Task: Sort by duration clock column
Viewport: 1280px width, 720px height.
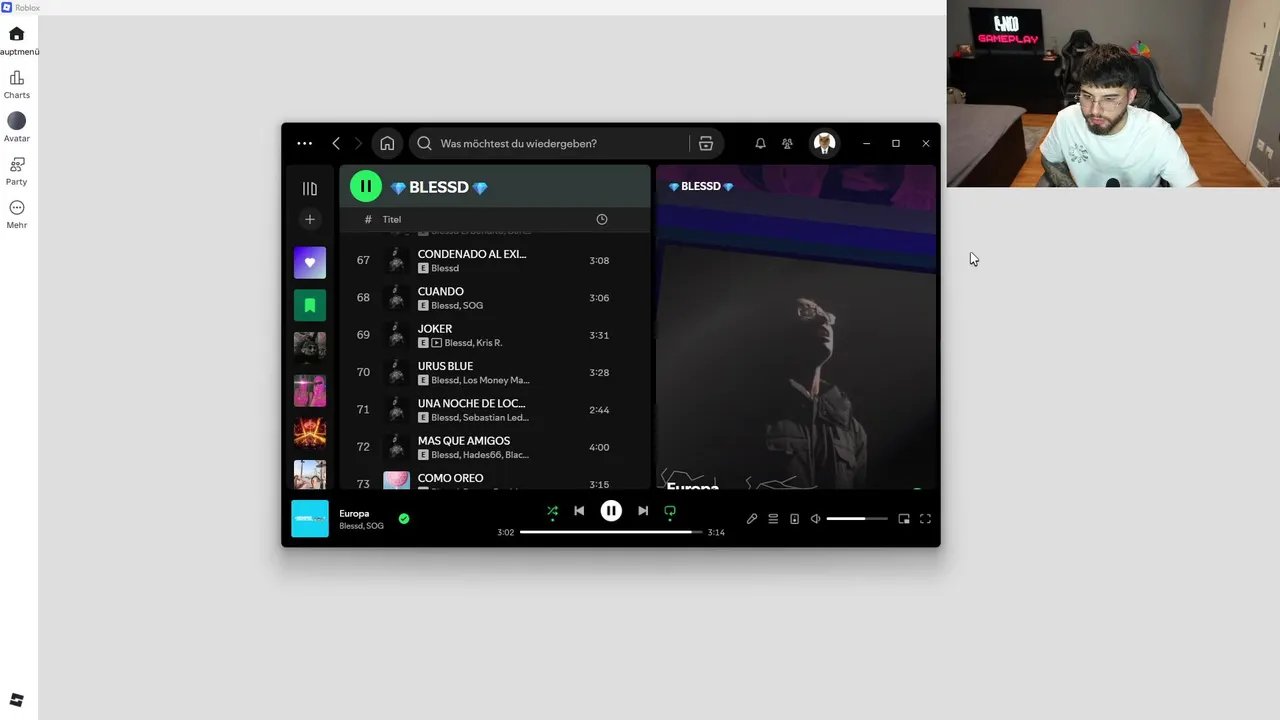Action: coord(602,219)
